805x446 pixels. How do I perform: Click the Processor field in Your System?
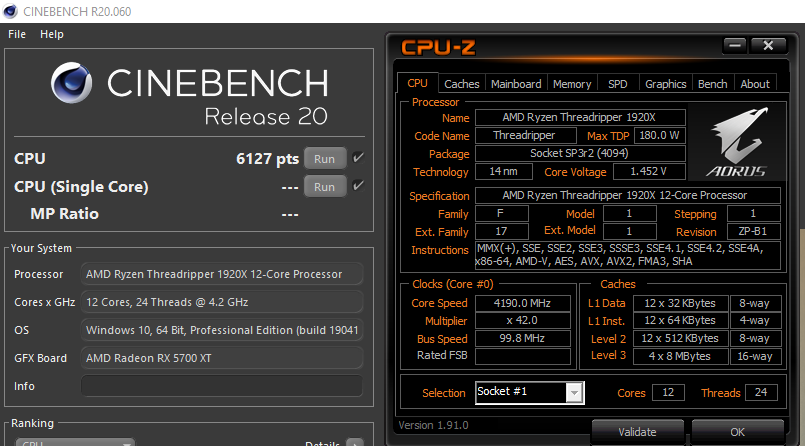coord(222,274)
